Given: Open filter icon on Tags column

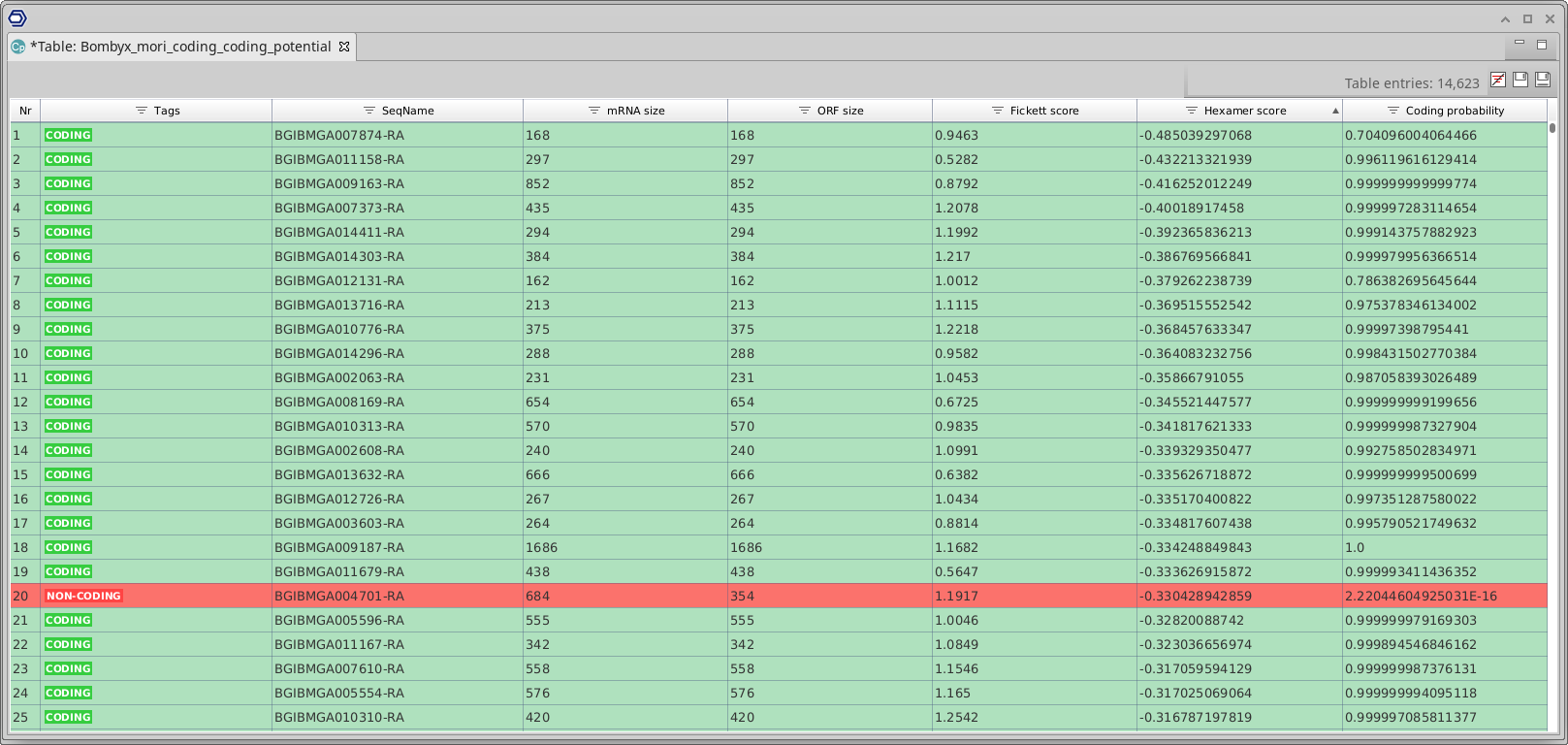Looking at the screenshot, I should click(x=142, y=111).
